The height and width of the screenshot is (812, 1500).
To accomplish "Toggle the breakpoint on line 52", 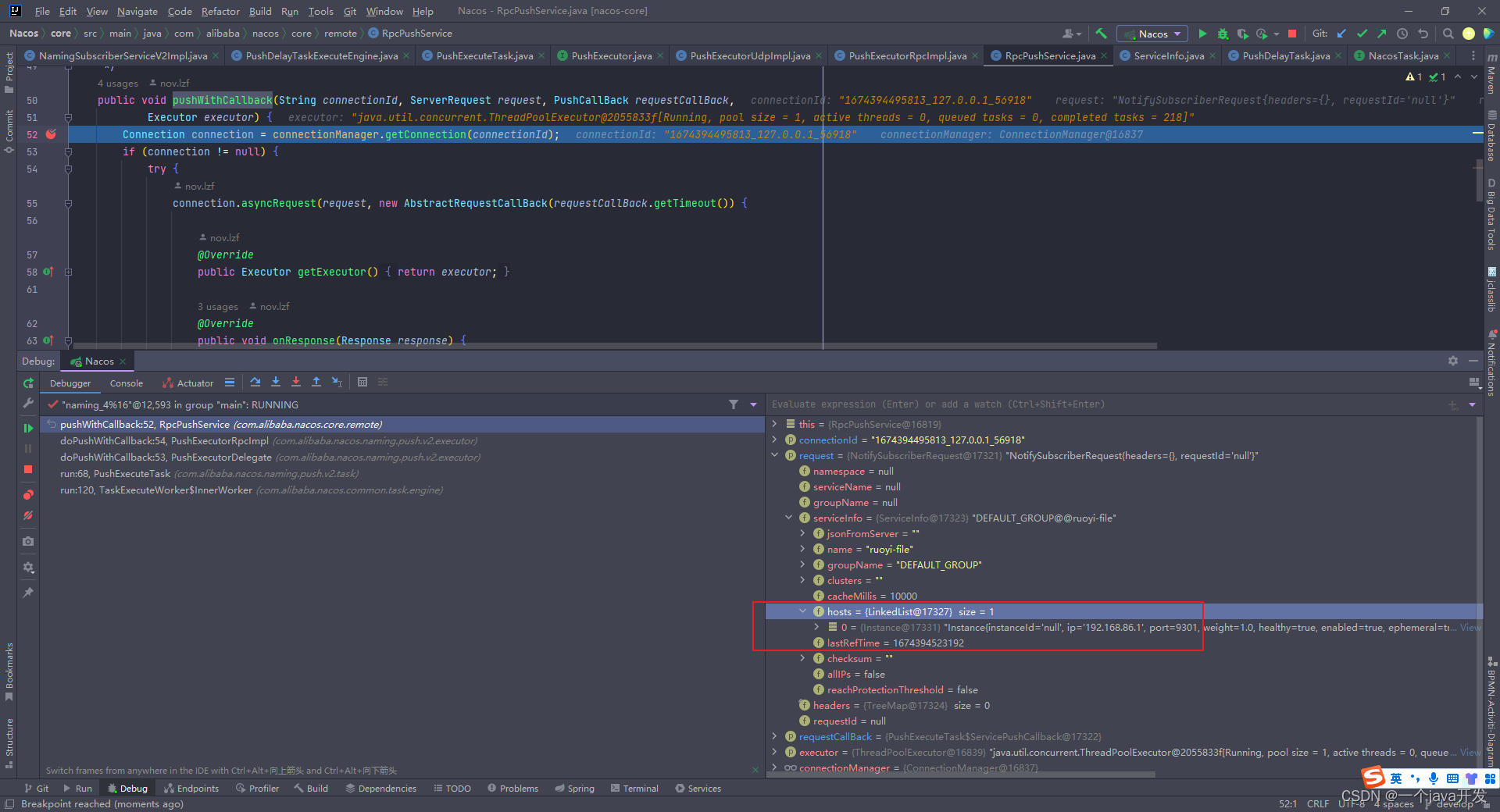I will pyautogui.click(x=51, y=134).
